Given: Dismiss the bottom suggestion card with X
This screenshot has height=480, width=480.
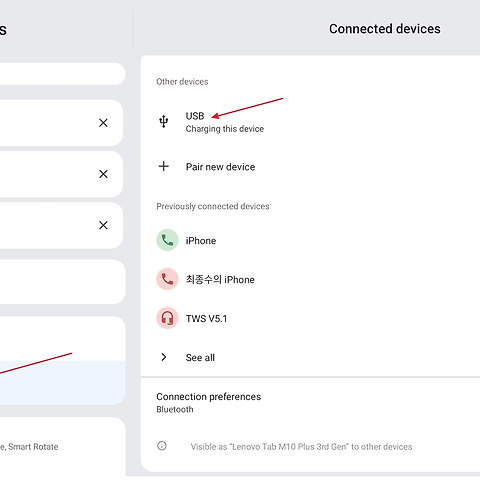Looking at the screenshot, I should coord(103,225).
